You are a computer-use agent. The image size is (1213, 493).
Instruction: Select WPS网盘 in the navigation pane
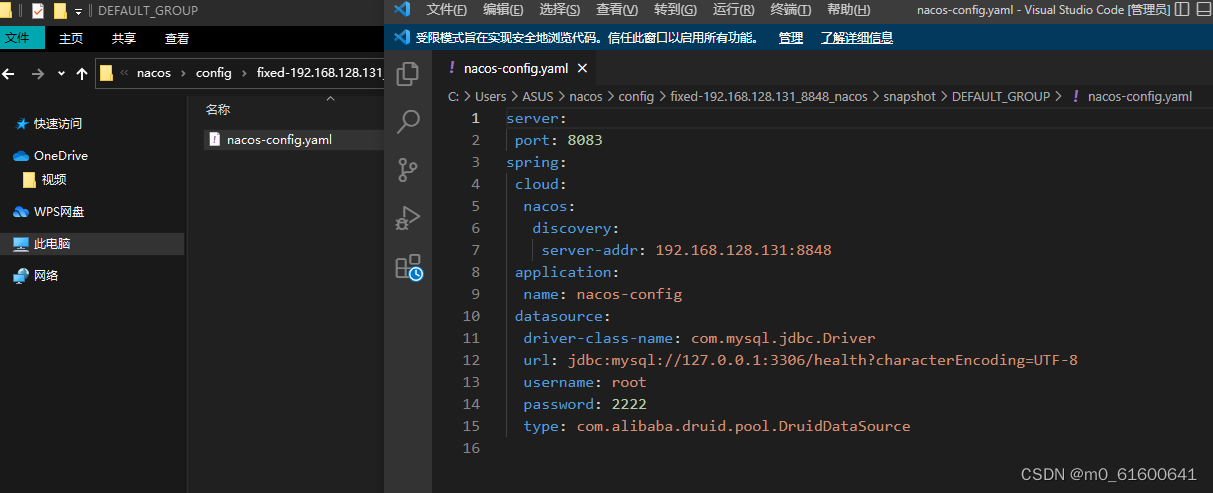tap(59, 212)
